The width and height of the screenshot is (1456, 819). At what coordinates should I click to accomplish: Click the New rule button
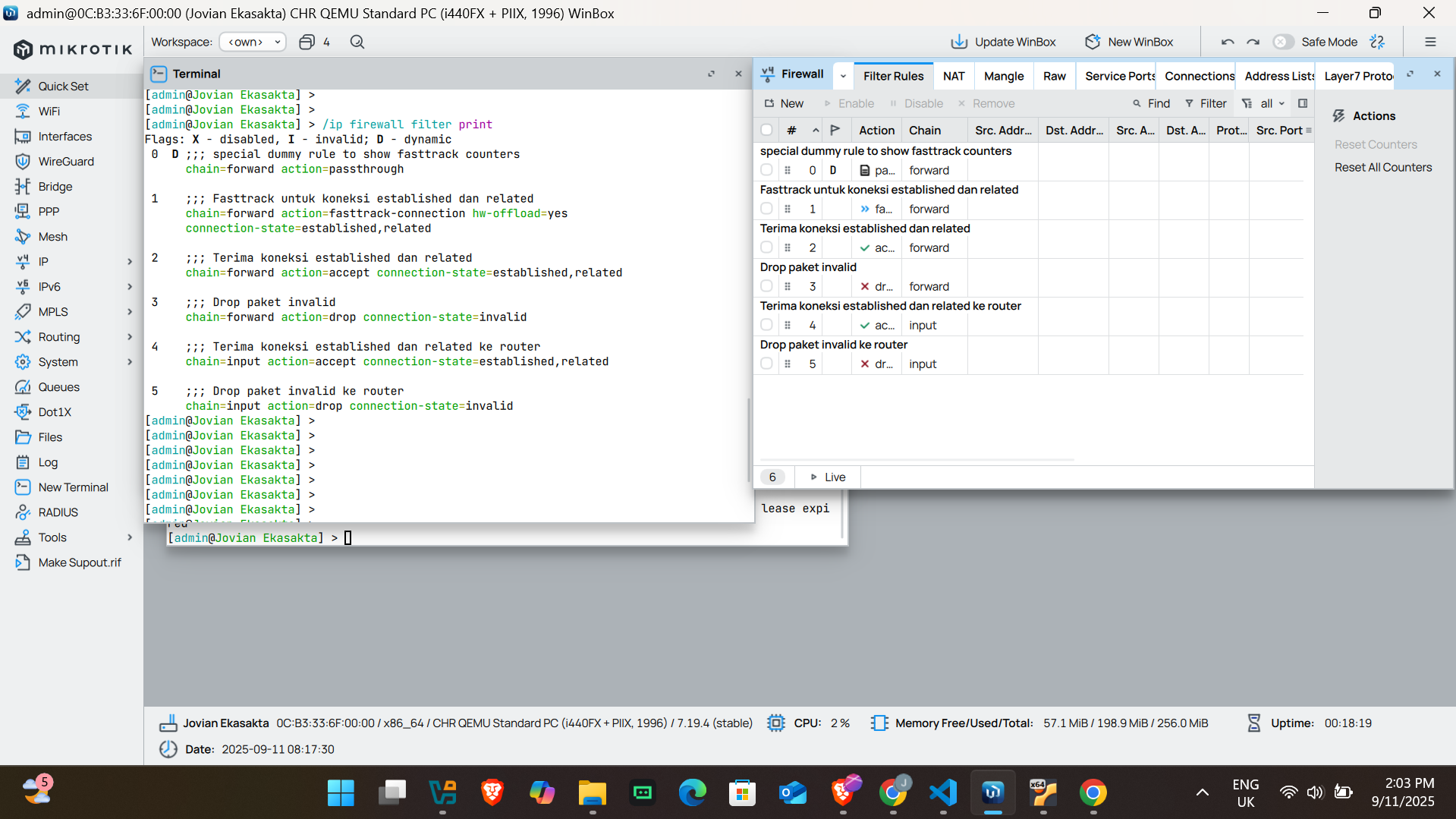click(784, 103)
